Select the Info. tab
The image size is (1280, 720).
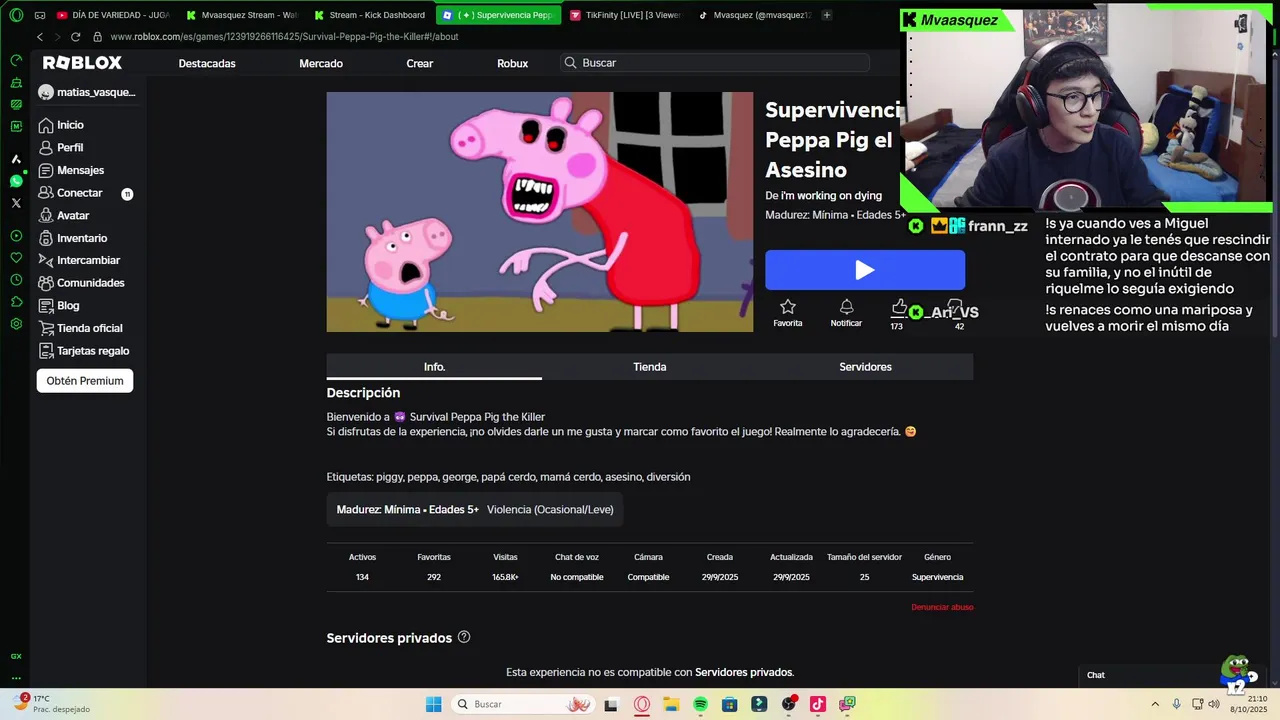coord(434,367)
